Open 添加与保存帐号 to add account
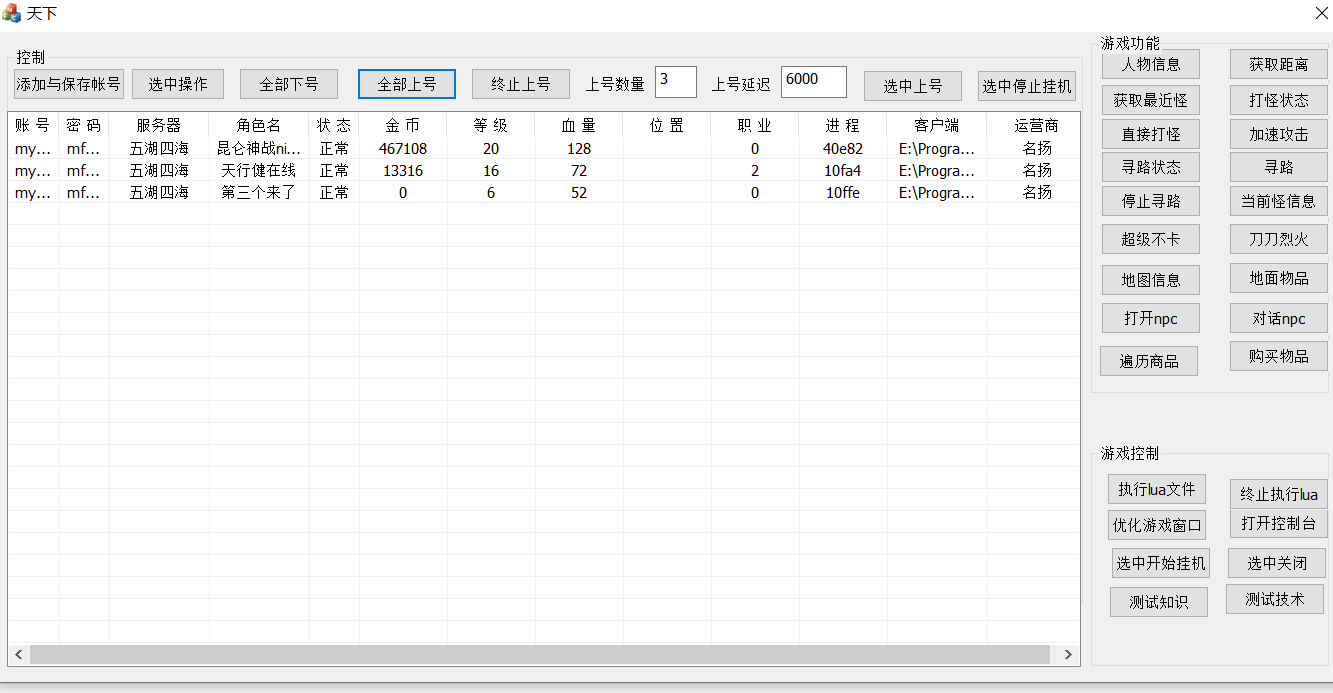1333x693 pixels. tap(68, 84)
